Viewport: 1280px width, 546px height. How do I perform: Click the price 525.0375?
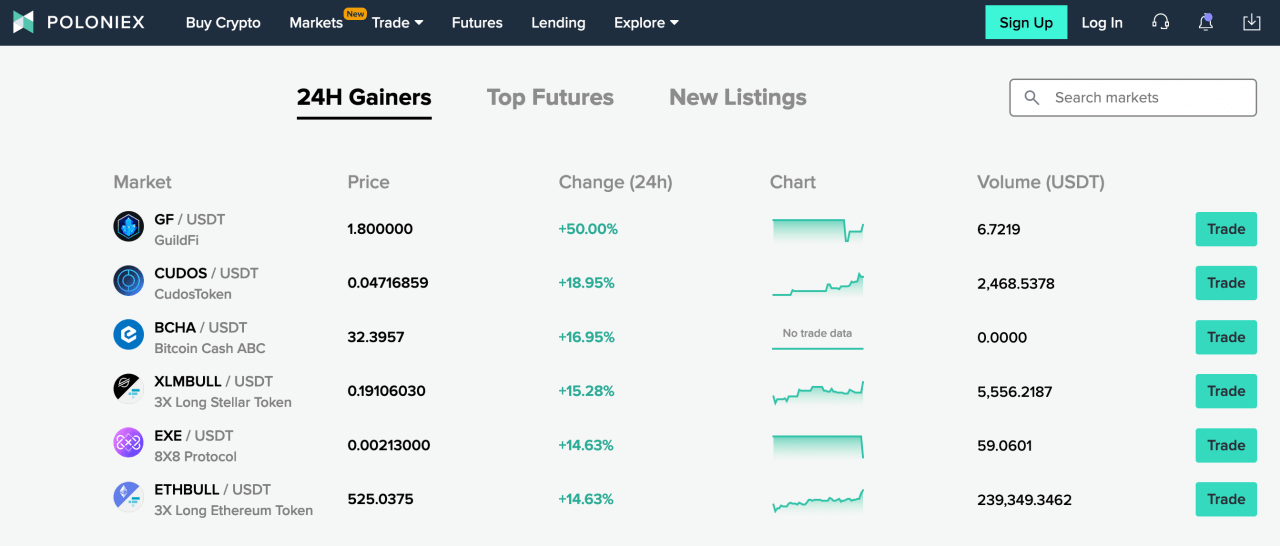pos(380,499)
